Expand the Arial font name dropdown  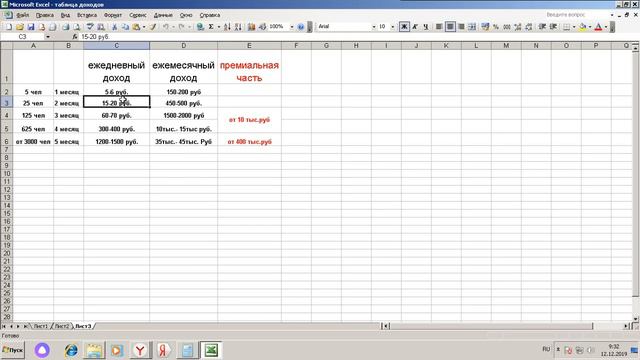pyautogui.click(x=373, y=27)
